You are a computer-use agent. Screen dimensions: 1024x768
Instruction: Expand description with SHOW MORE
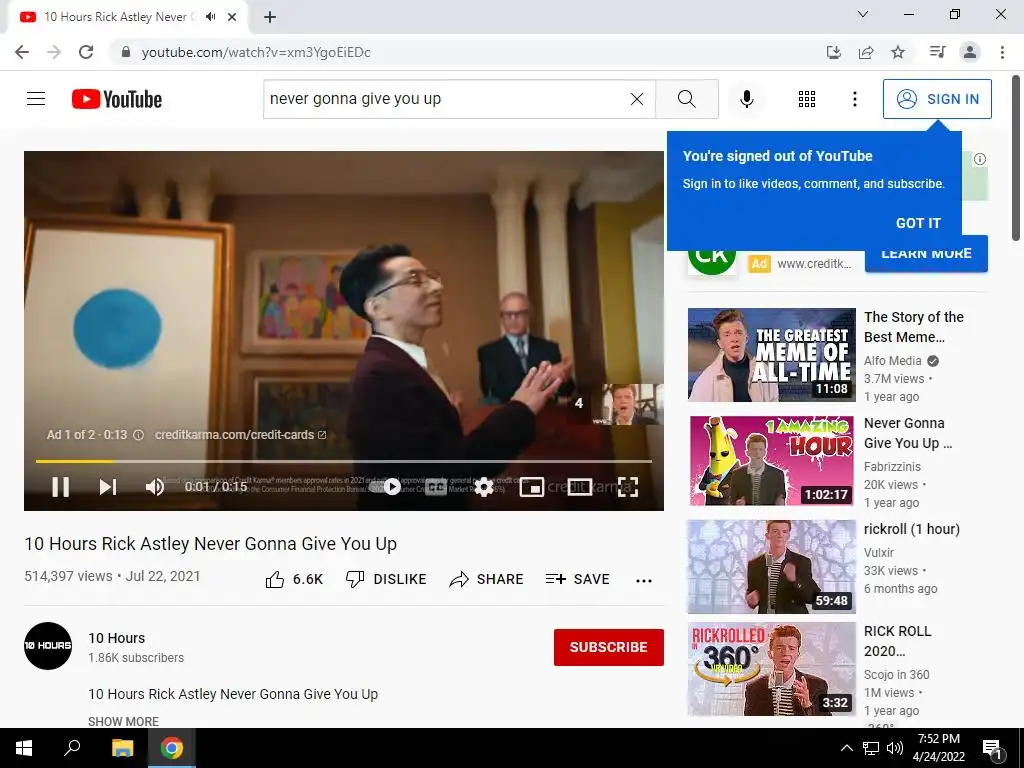point(123,721)
